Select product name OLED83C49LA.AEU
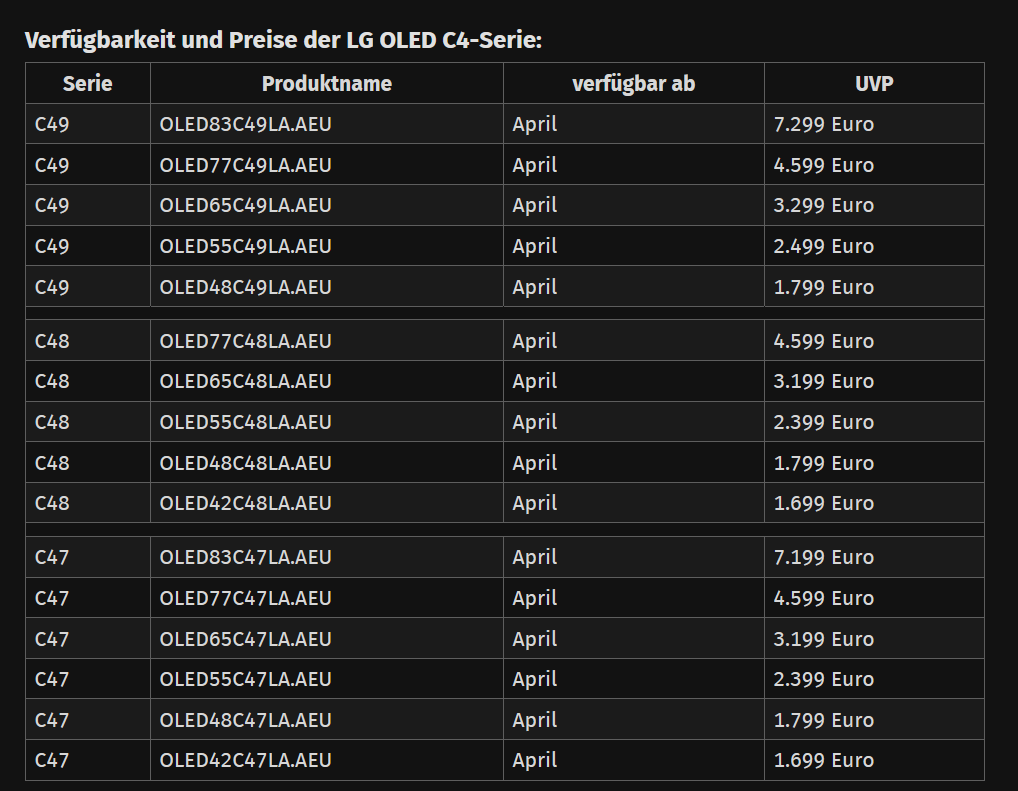The image size is (1018, 791). pyautogui.click(x=245, y=124)
